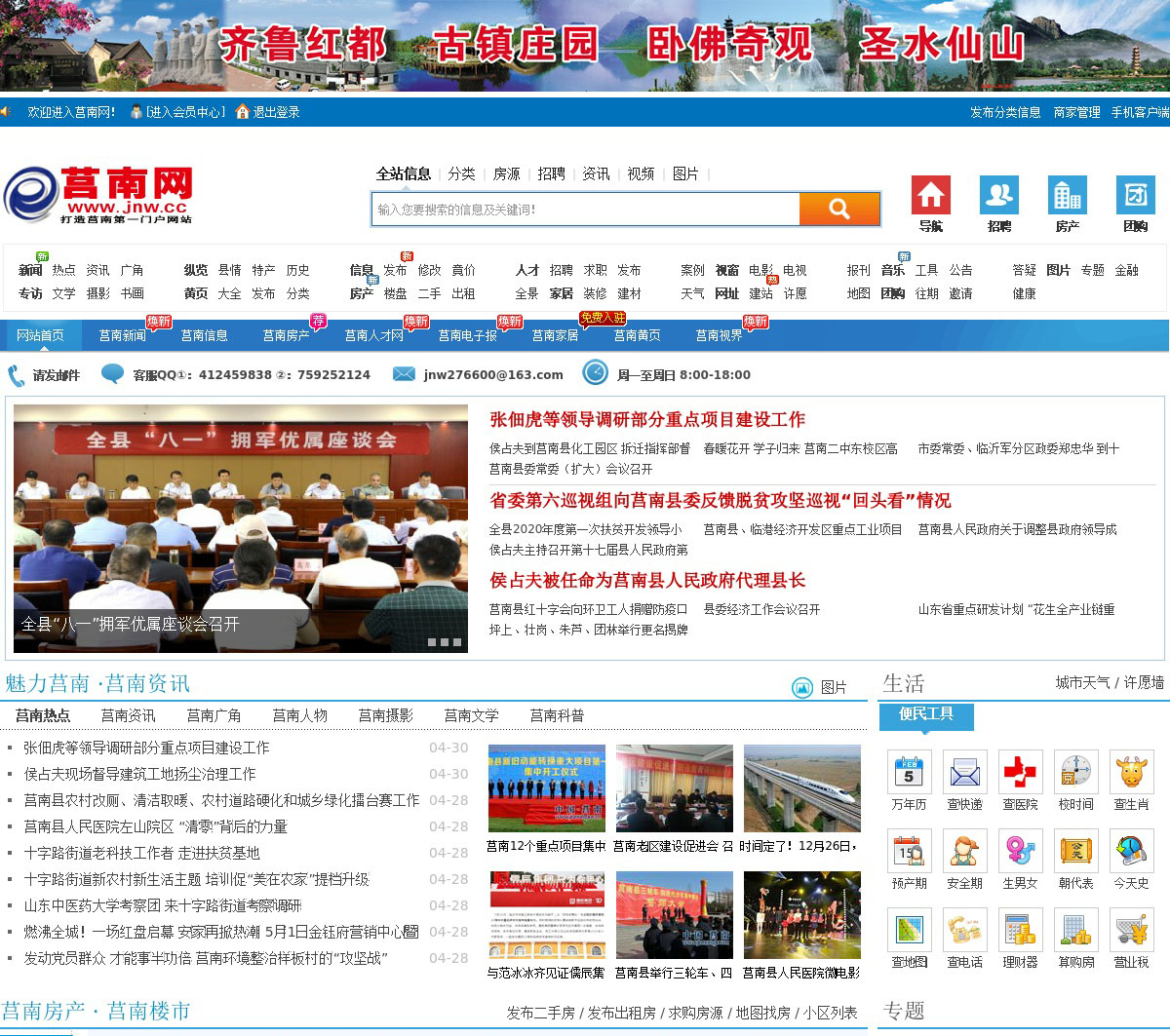This screenshot has width=1170, height=1036.
Task: Open the 万年历 calendar tool
Action: click(909, 772)
